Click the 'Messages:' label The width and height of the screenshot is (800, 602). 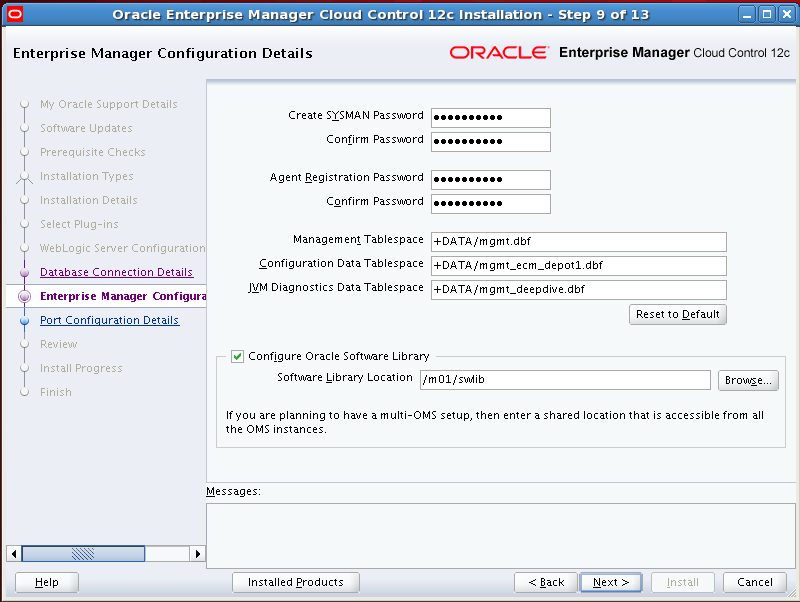233,491
